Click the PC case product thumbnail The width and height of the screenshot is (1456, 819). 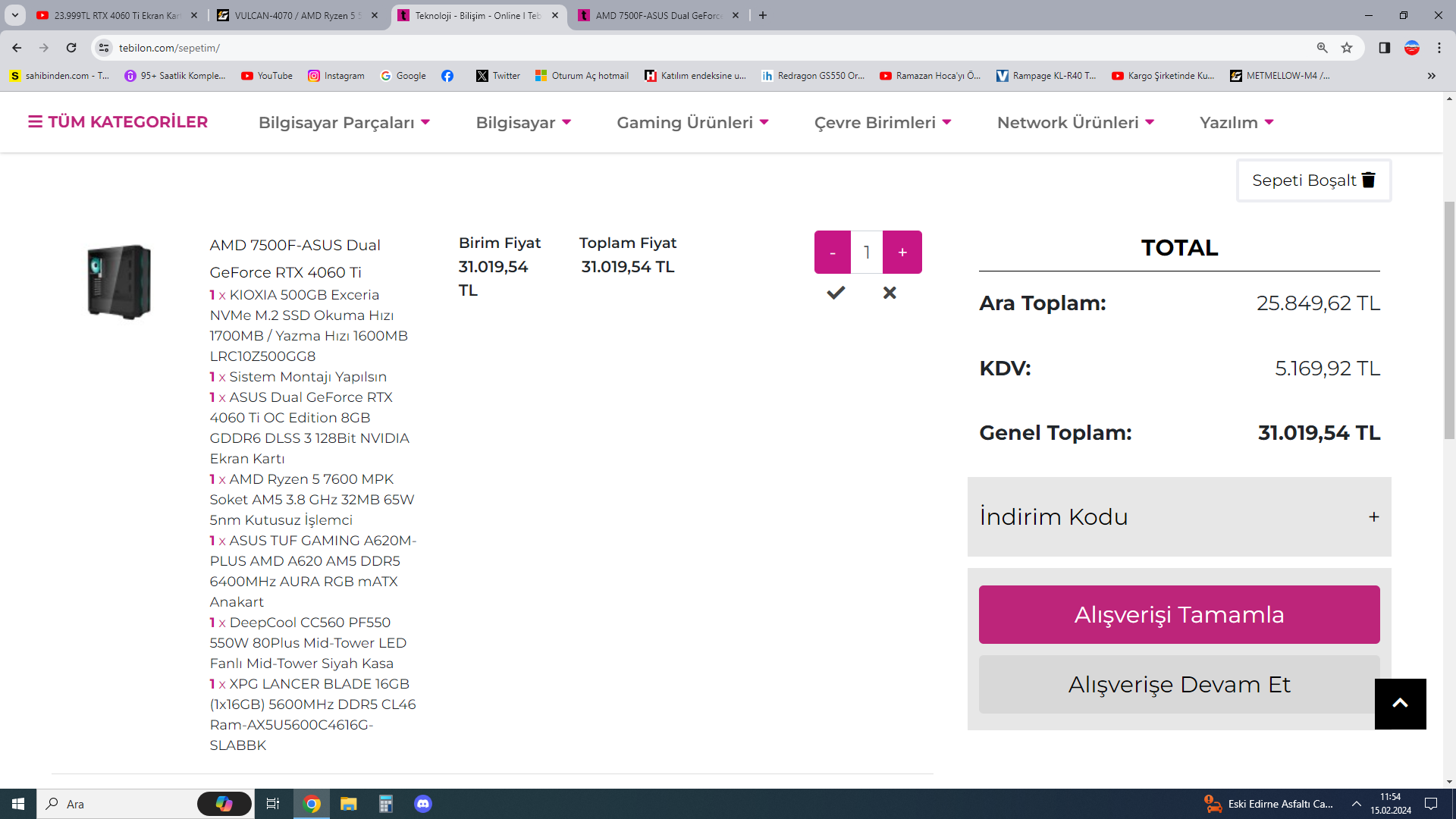click(x=119, y=281)
